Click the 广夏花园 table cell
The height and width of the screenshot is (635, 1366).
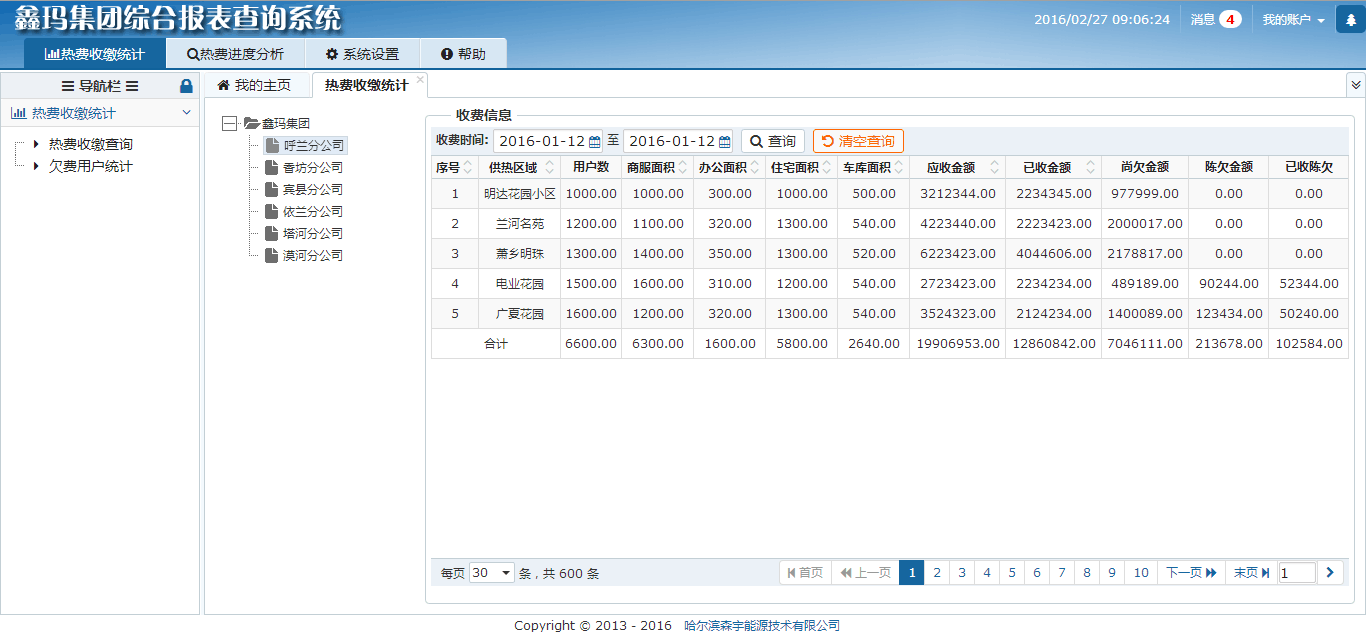pos(520,314)
